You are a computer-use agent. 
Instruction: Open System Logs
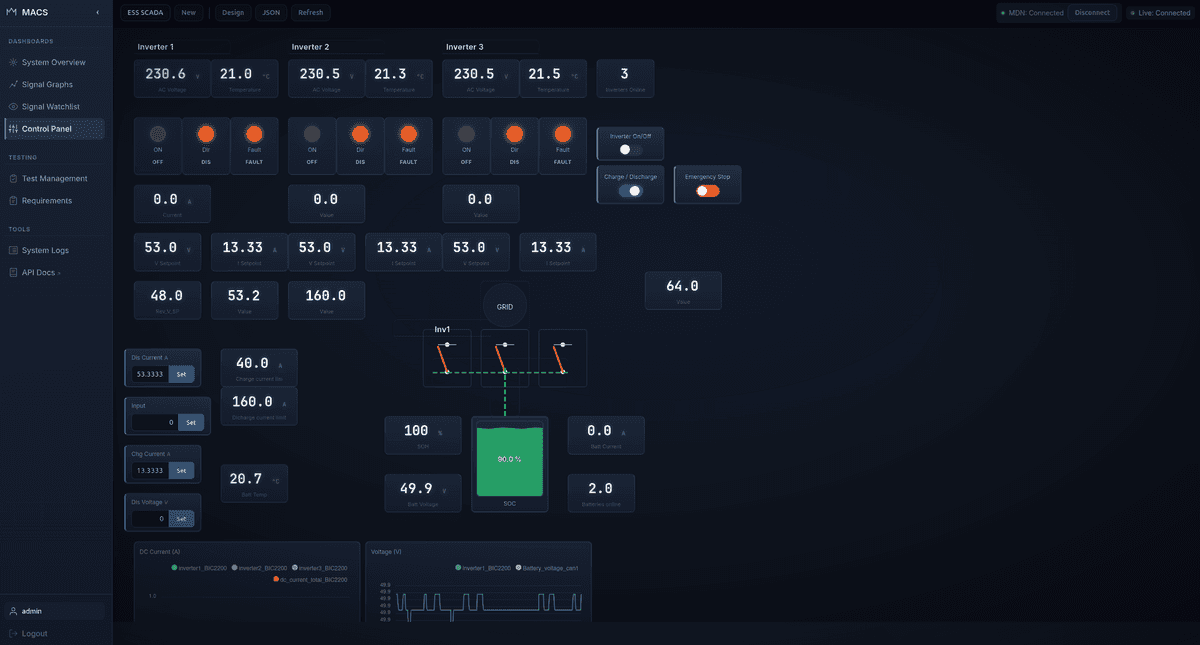click(x=55, y=250)
